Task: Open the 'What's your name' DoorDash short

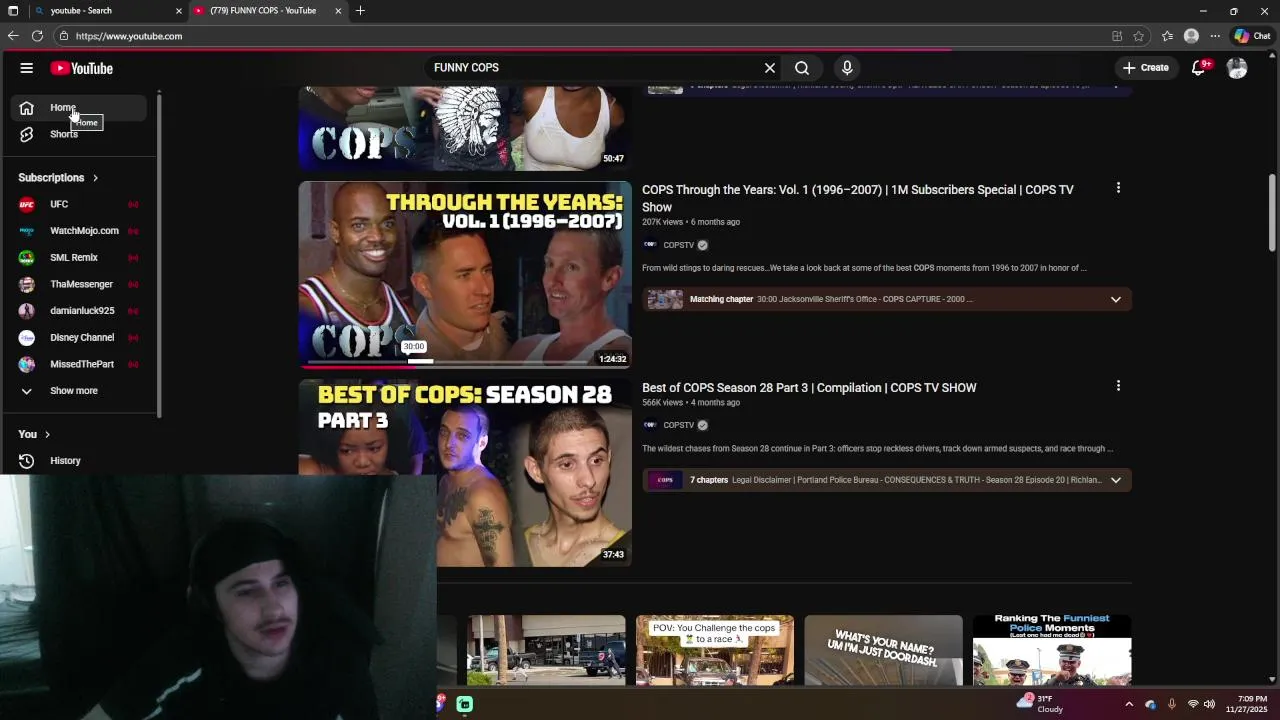Action: coord(883,650)
